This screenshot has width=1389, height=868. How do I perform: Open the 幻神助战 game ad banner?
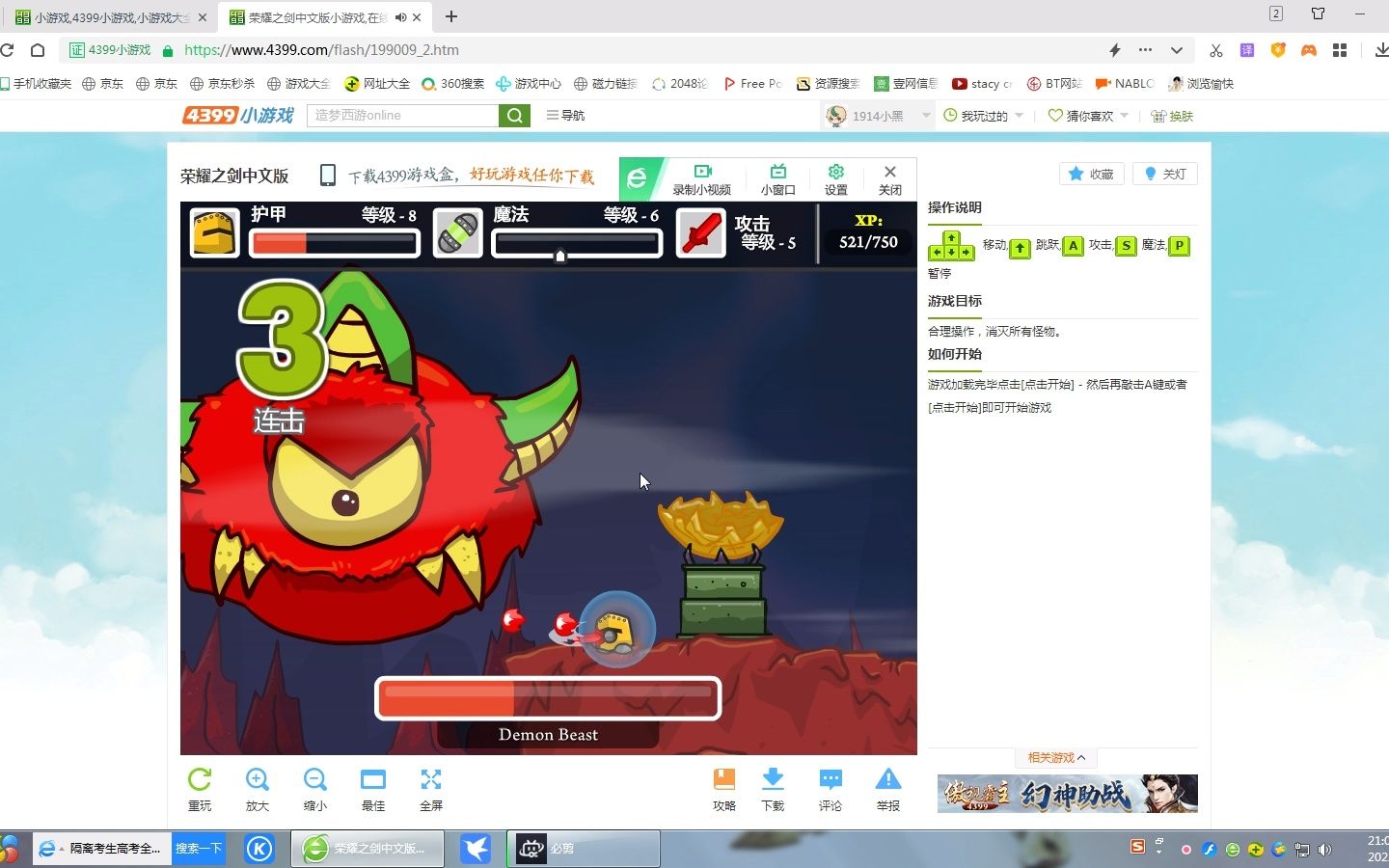click(1068, 794)
